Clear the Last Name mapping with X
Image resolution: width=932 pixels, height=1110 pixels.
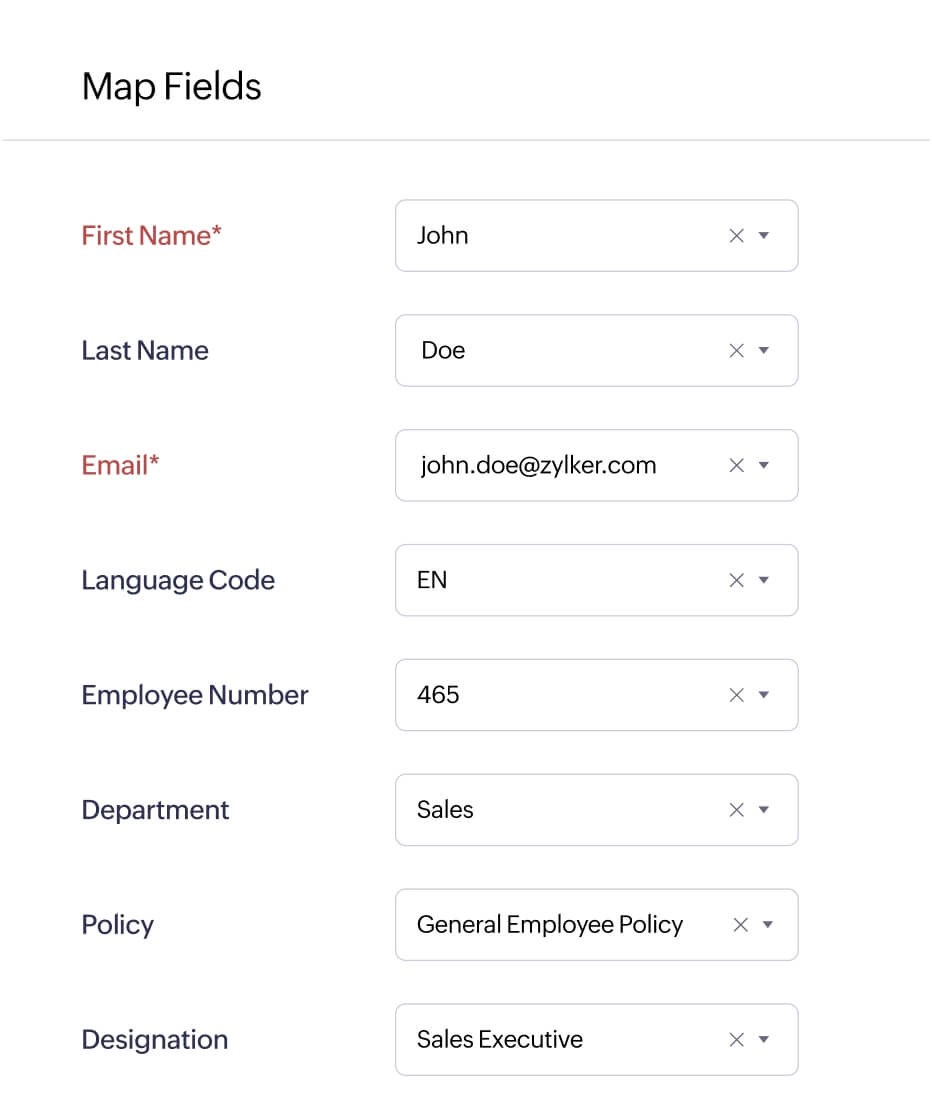click(x=737, y=351)
